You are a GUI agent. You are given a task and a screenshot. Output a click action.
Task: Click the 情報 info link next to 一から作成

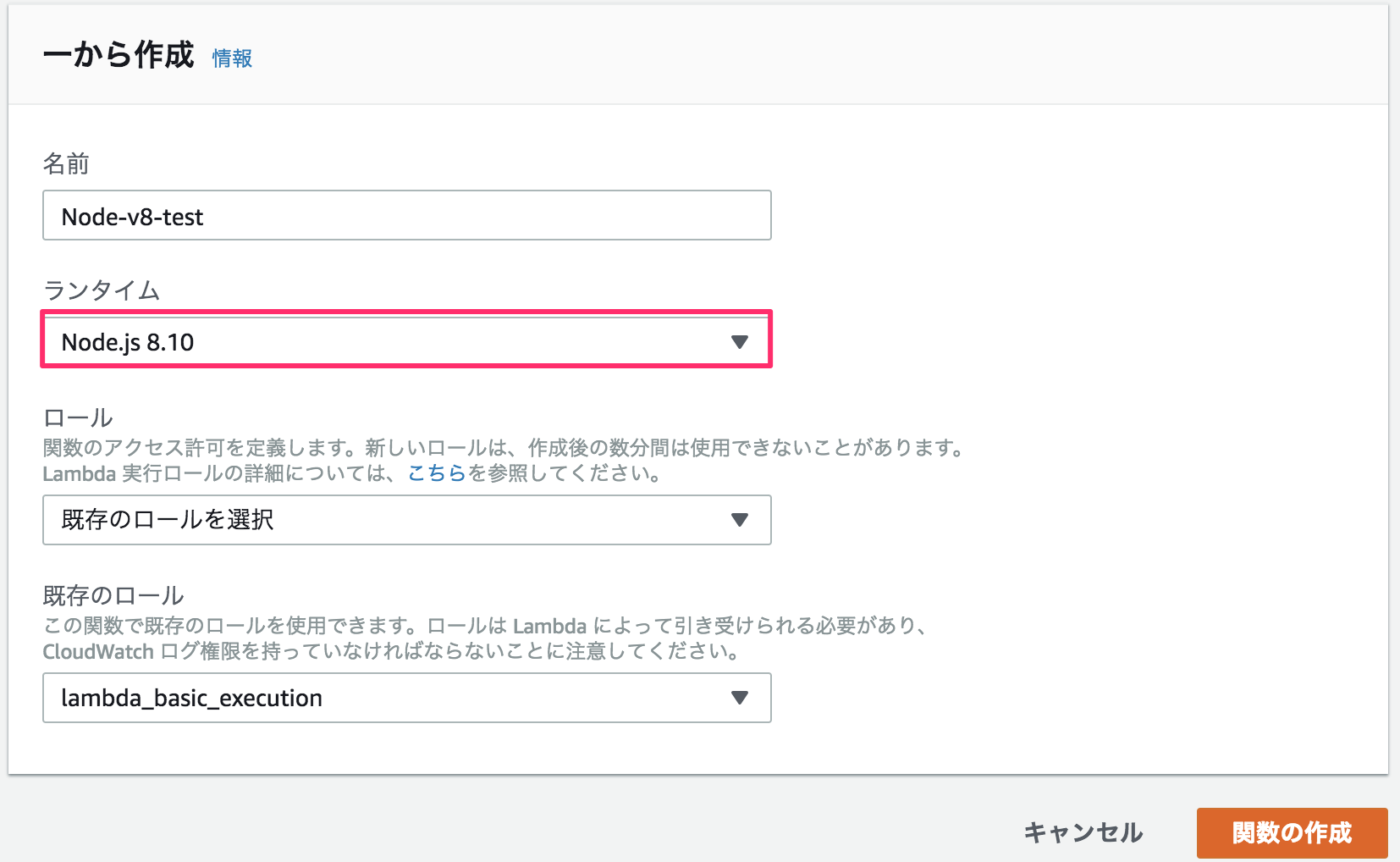[232, 58]
